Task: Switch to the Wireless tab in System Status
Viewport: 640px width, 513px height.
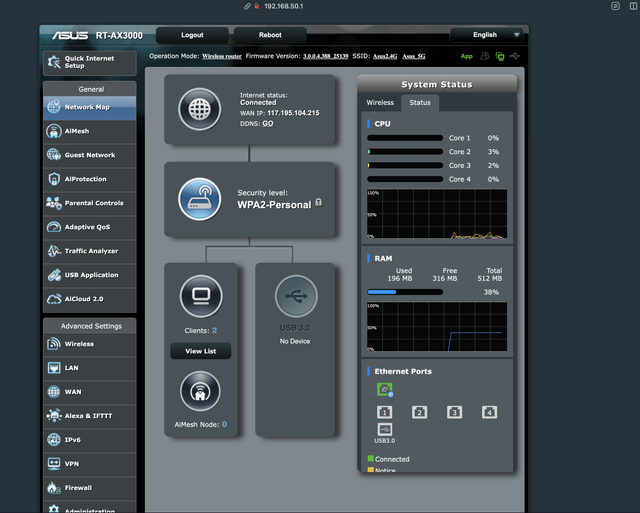Action: pyautogui.click(x=380, y=103)
